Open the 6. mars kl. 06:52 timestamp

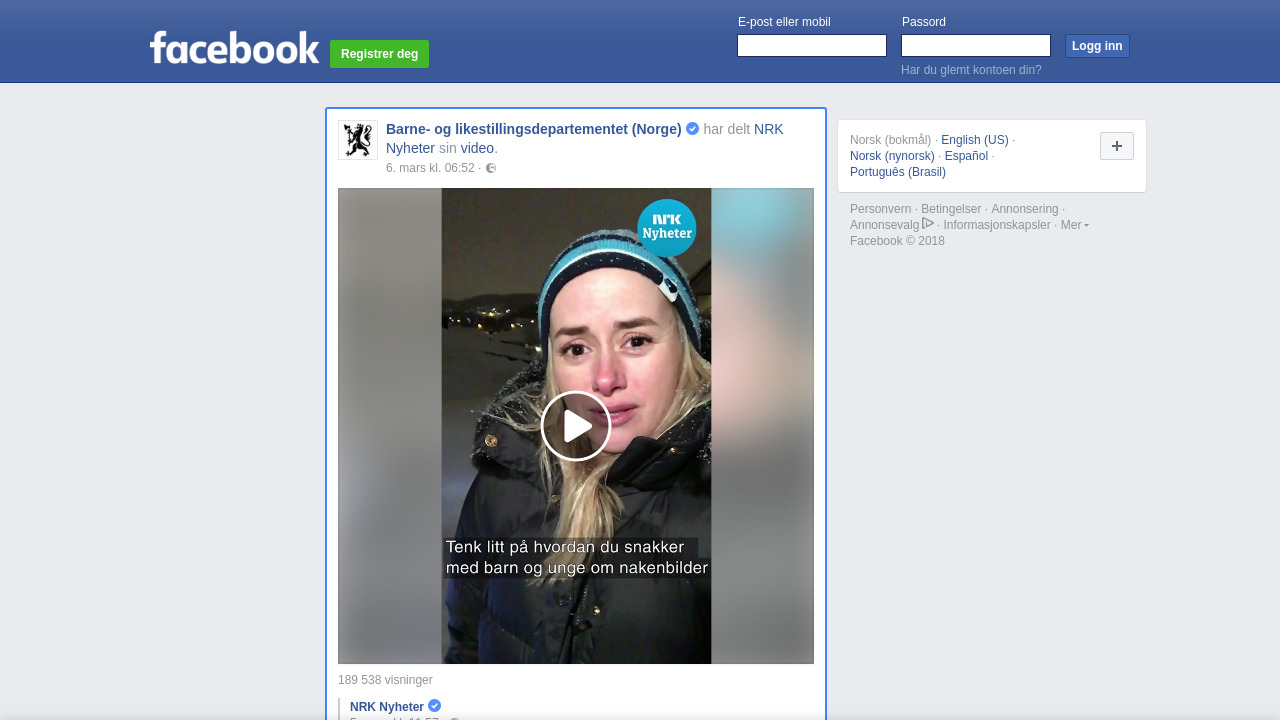(430, 168)
